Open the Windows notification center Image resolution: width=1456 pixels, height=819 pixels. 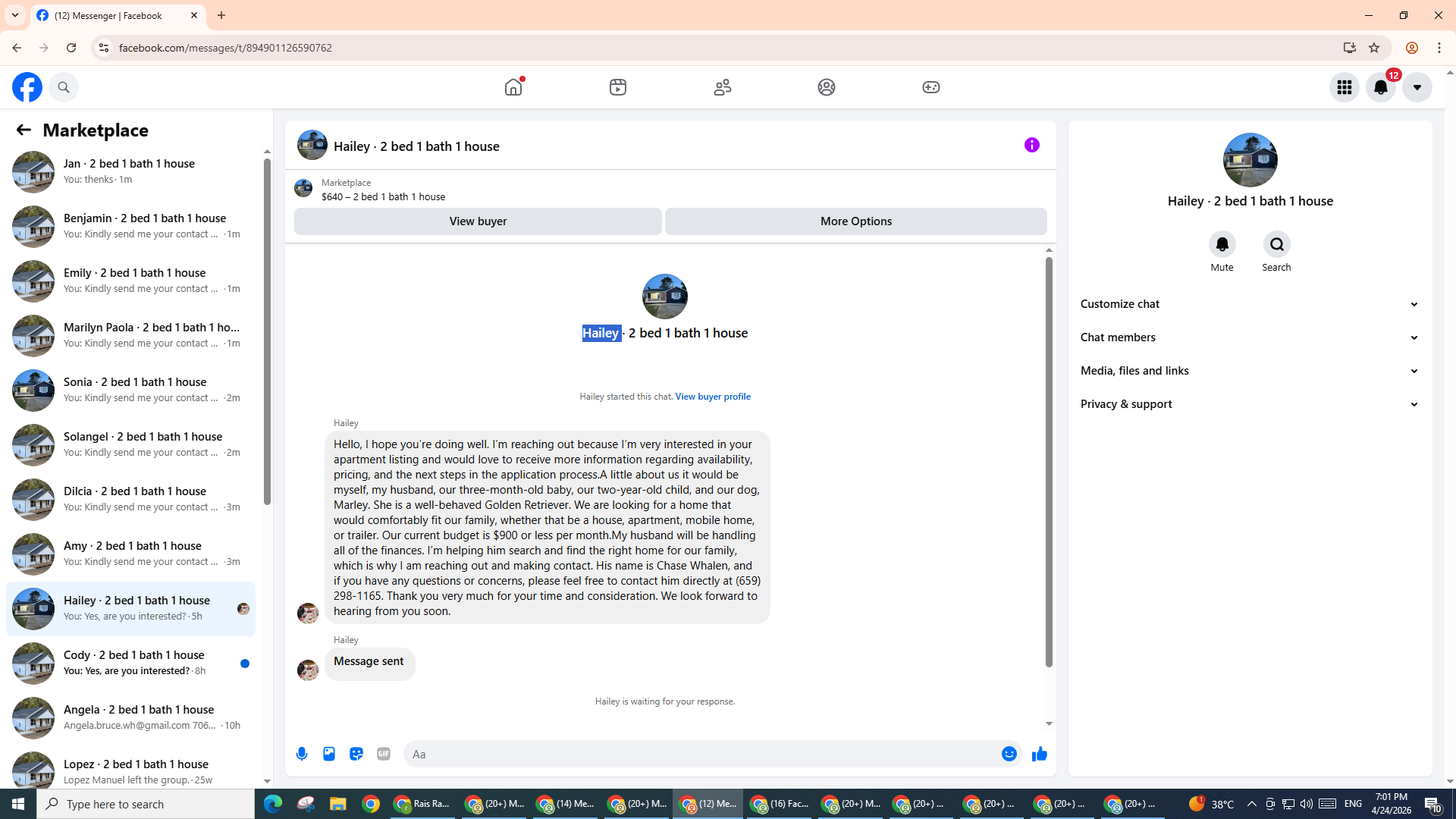1432,804
